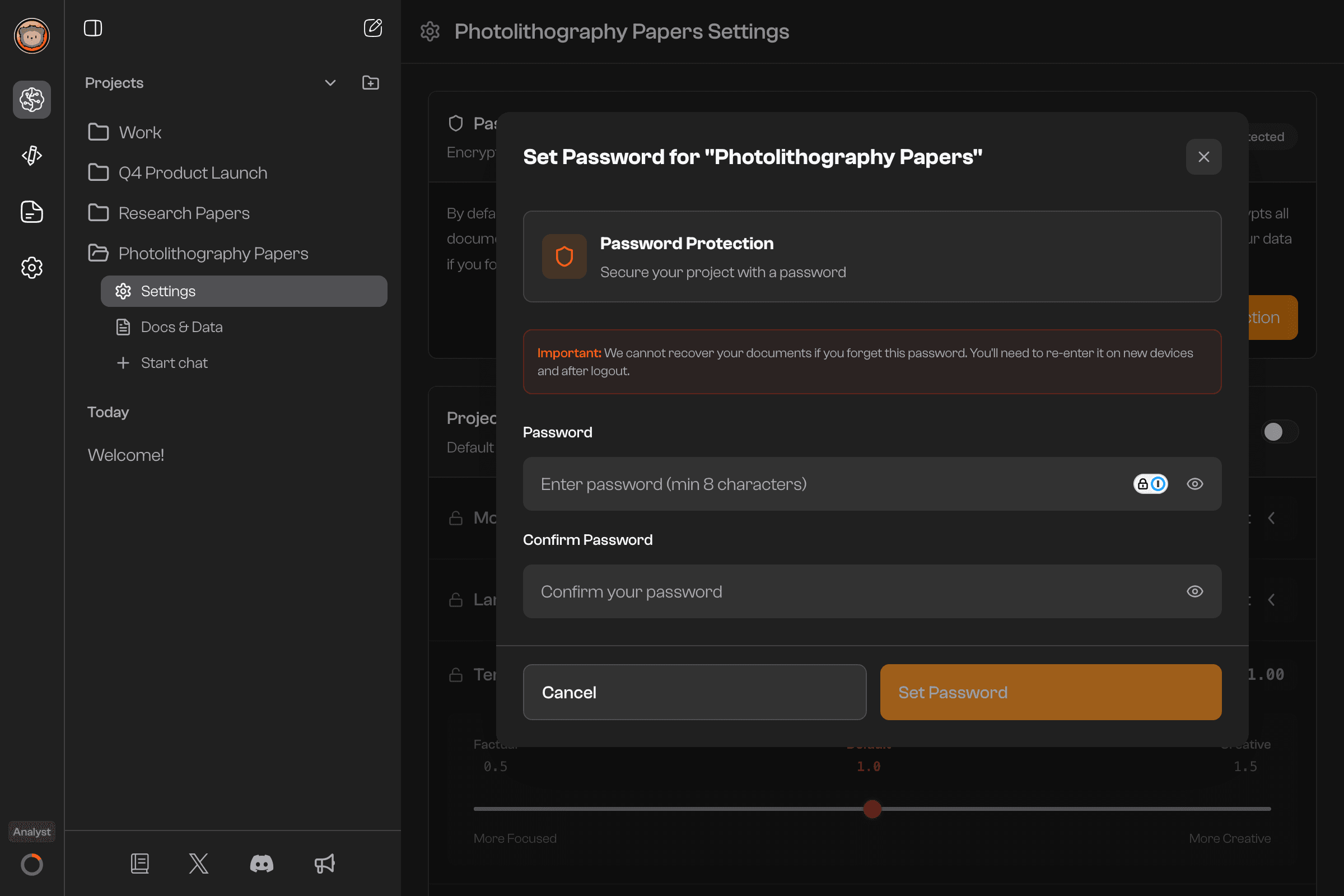1344x896 pixels.
Task: Click the lock icon in the Temperature row
Action: click(x=456, y=675)
